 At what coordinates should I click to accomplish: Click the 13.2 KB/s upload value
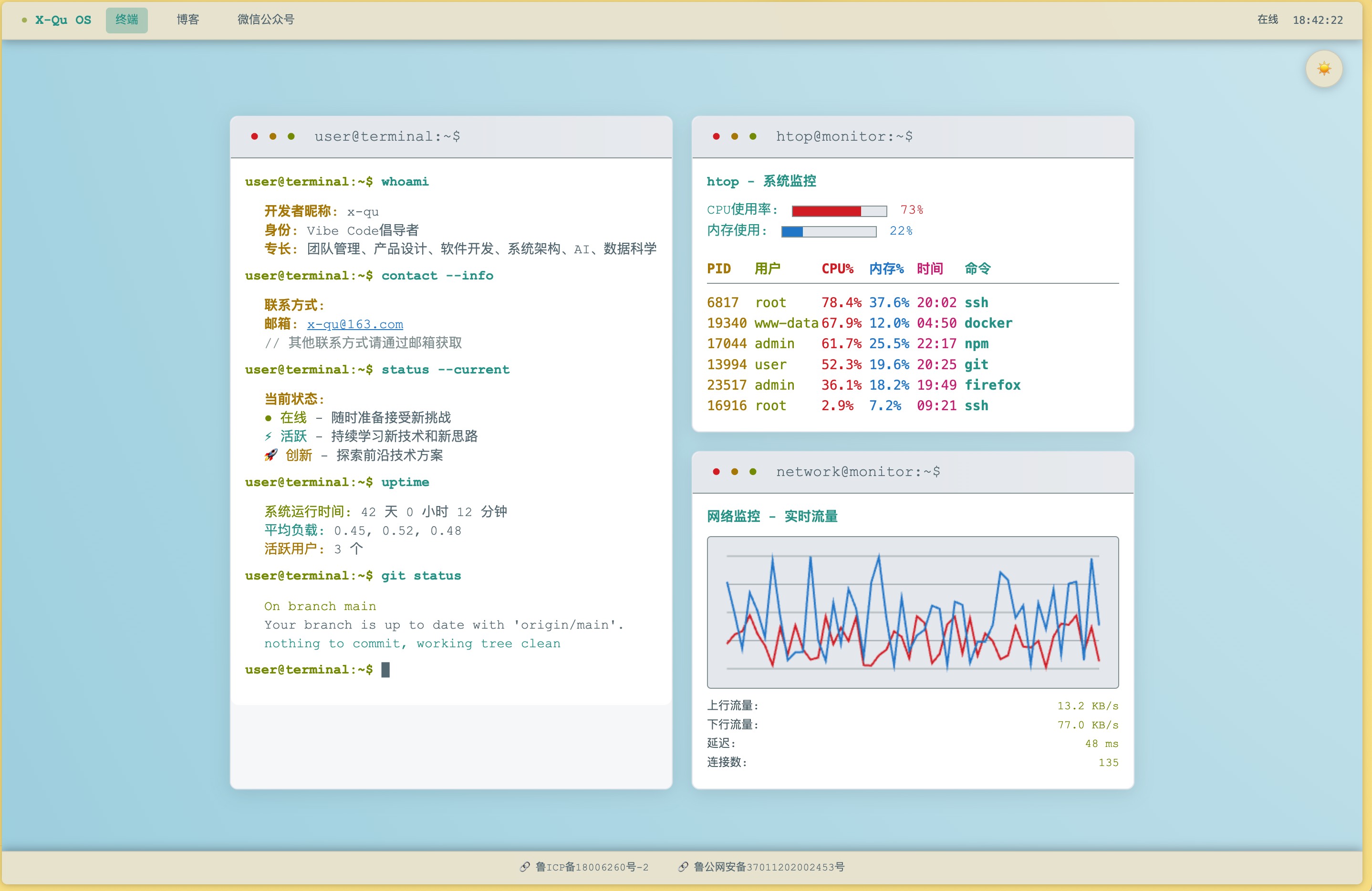(1088, 706)
